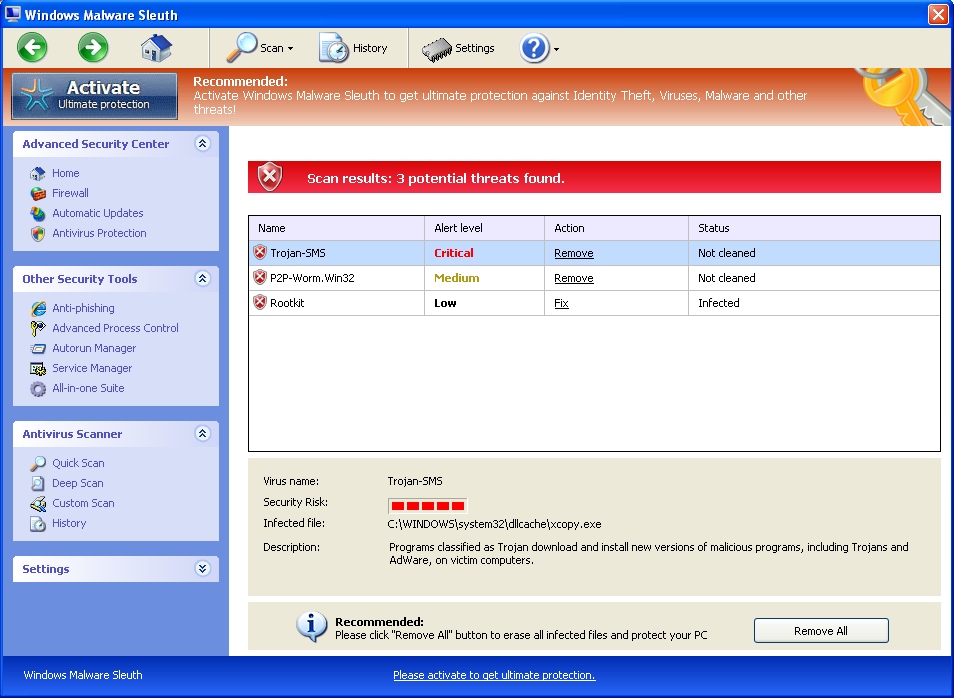Collapse the Other Security Tools panel
954x698 pixels.
pos(203,278)
